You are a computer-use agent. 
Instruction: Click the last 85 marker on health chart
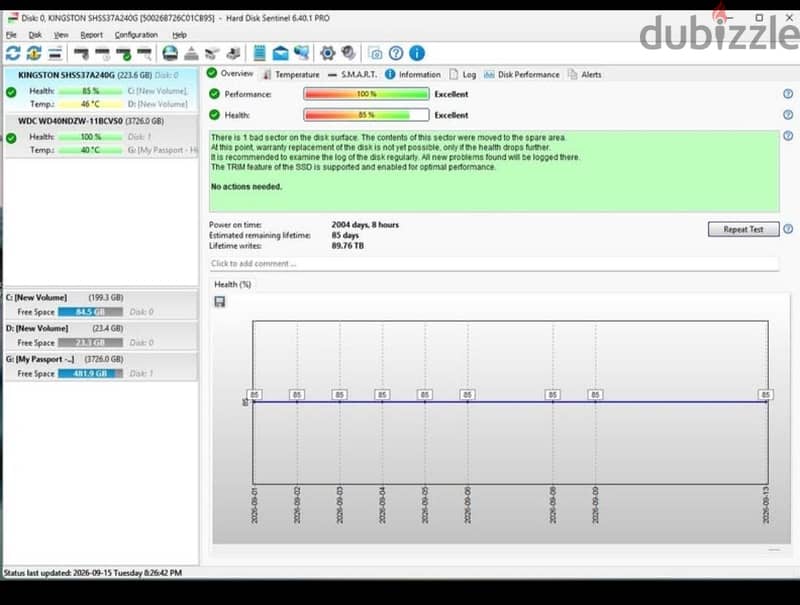coord(765,394)
